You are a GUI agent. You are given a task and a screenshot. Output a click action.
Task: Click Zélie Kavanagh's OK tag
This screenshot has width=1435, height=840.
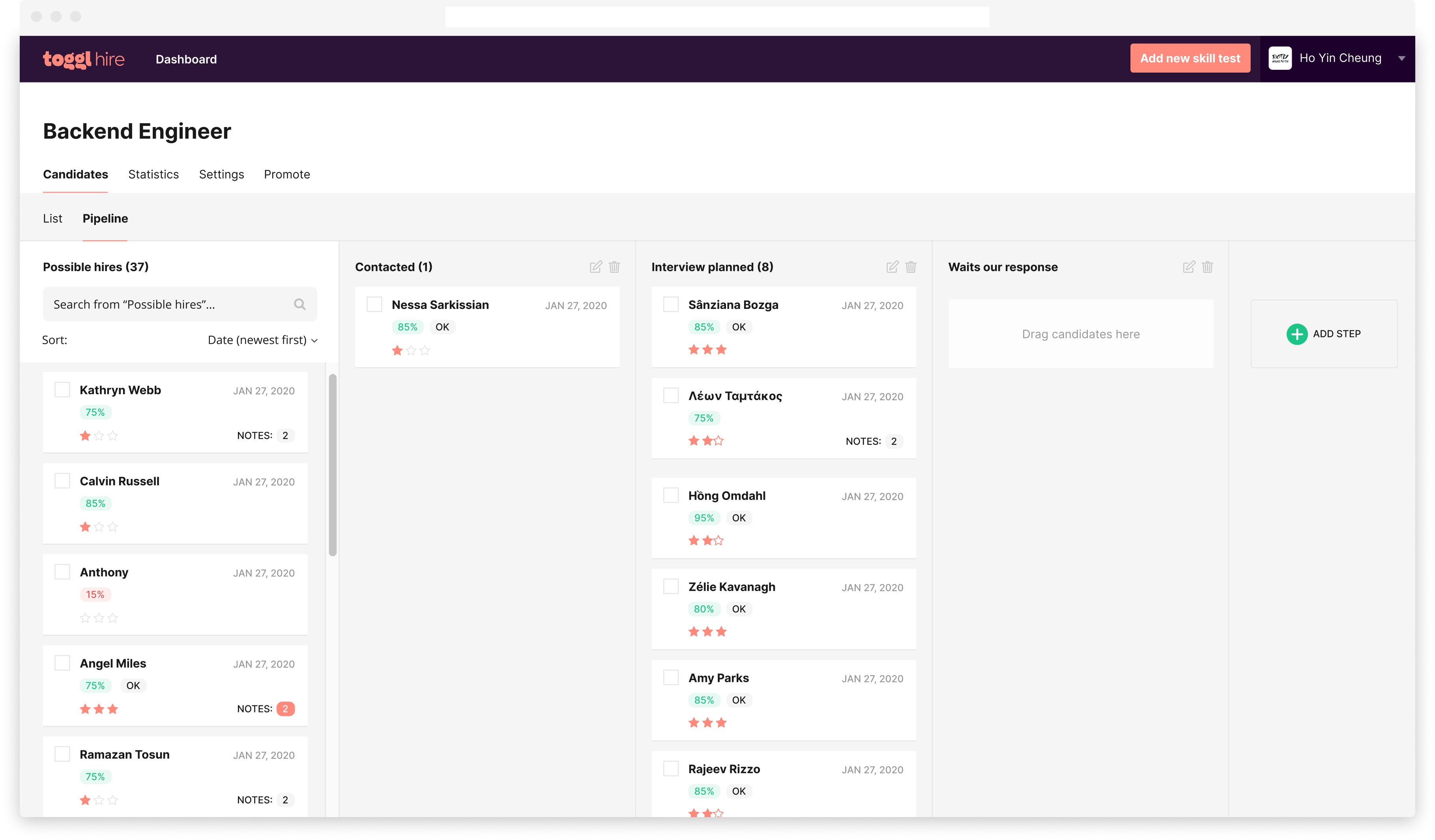tap(739, 609)
